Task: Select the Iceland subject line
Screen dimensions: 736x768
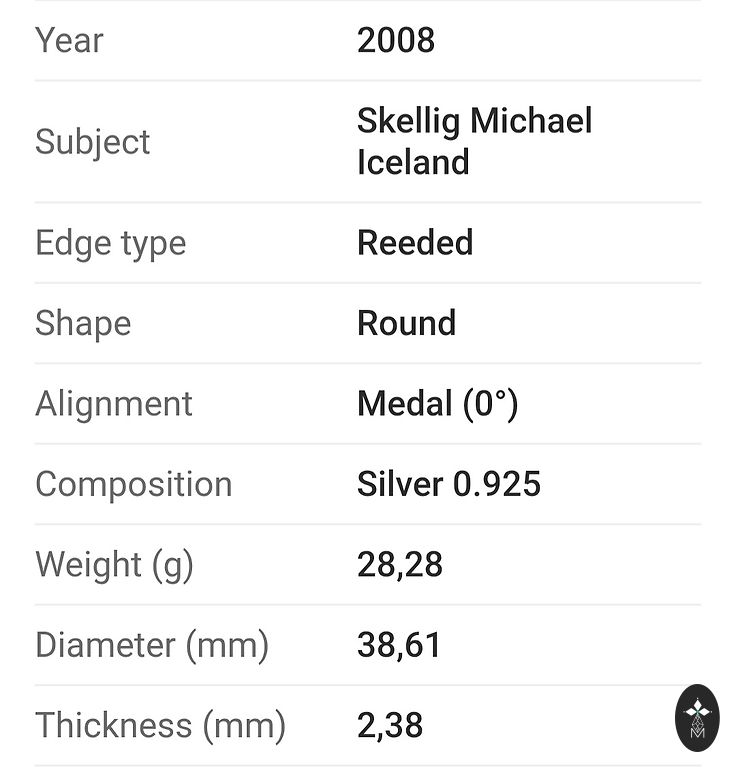Action: pyautogui.click(x=413, y=162)
